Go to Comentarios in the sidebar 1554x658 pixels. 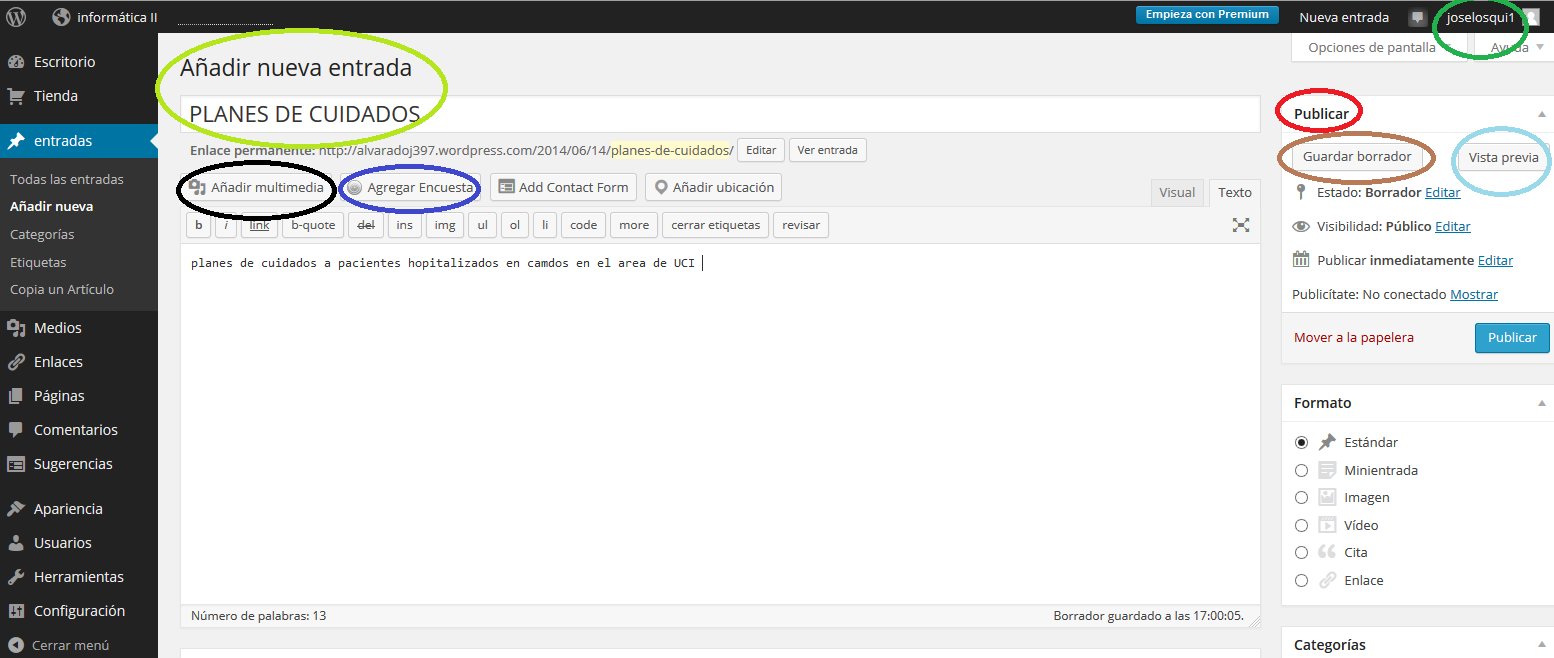(x=75, y=430)
